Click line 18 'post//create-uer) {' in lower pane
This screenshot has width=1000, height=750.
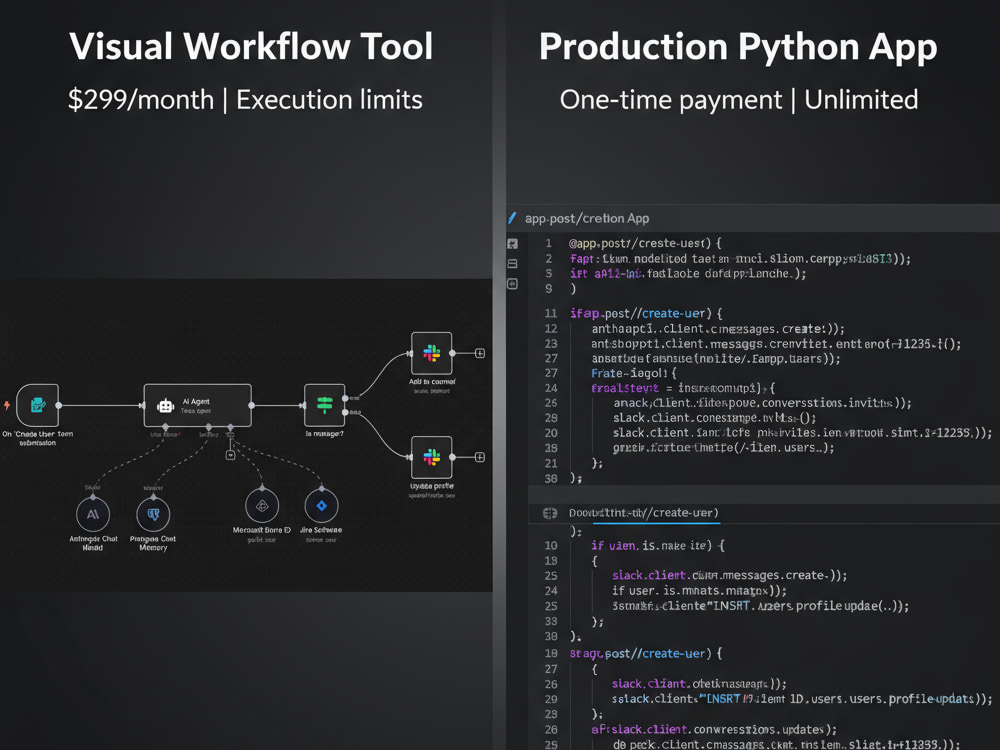pyautogui.click(x=646, y=654)
